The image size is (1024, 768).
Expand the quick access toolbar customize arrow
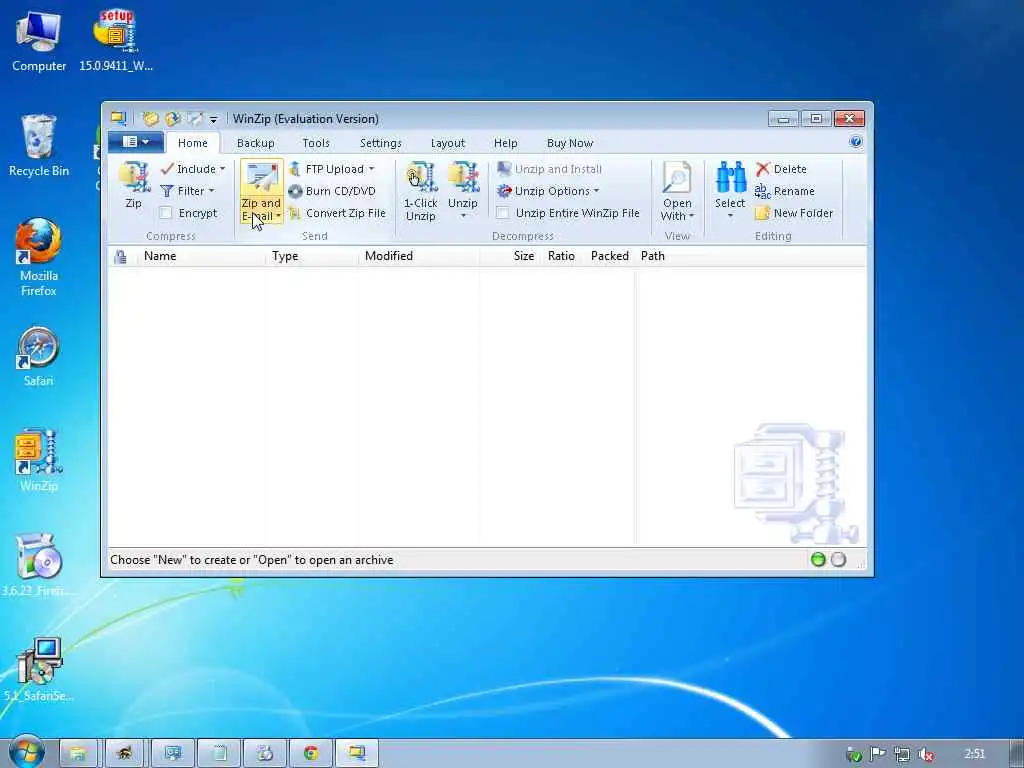point(213,120)
